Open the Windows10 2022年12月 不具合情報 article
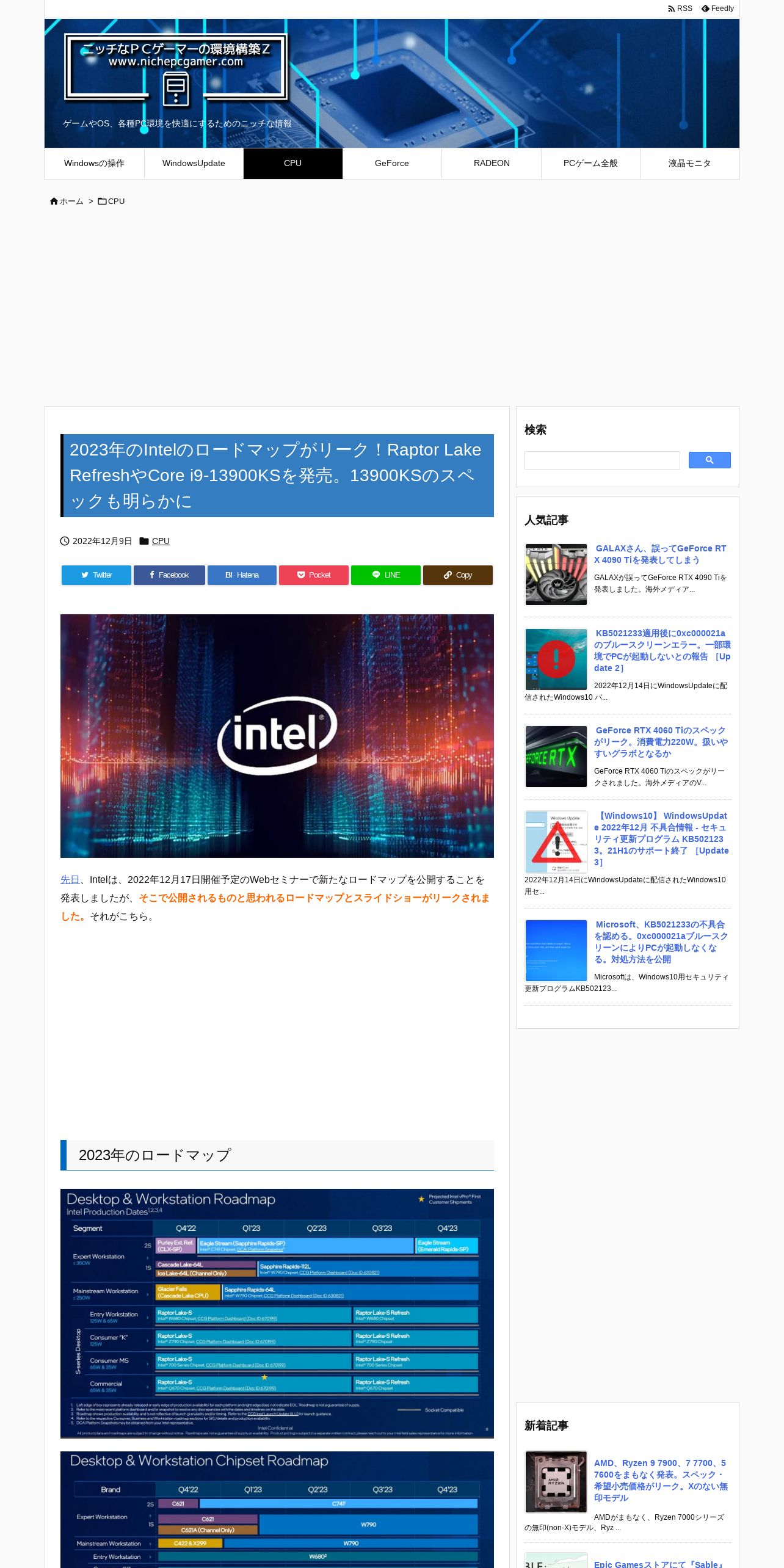 tap(661, 839)
